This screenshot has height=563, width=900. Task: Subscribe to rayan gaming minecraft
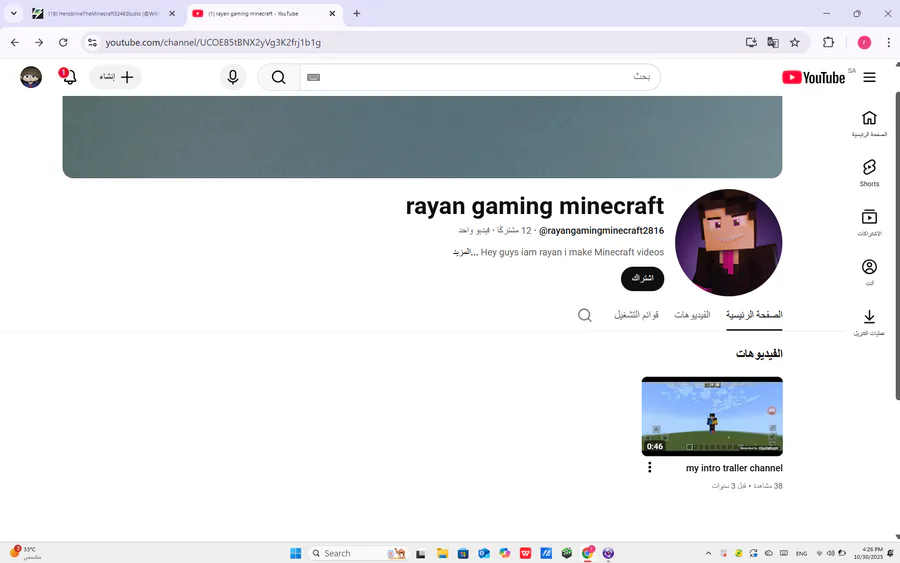(x=642, y=278)
